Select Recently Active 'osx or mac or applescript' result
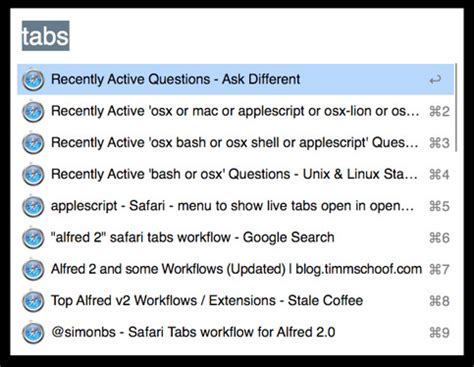The image size is (474, 367). click(235, 111)
